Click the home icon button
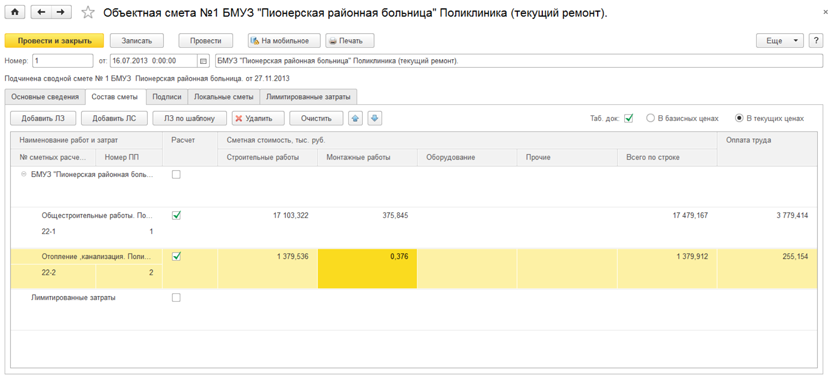 (15, 12)
